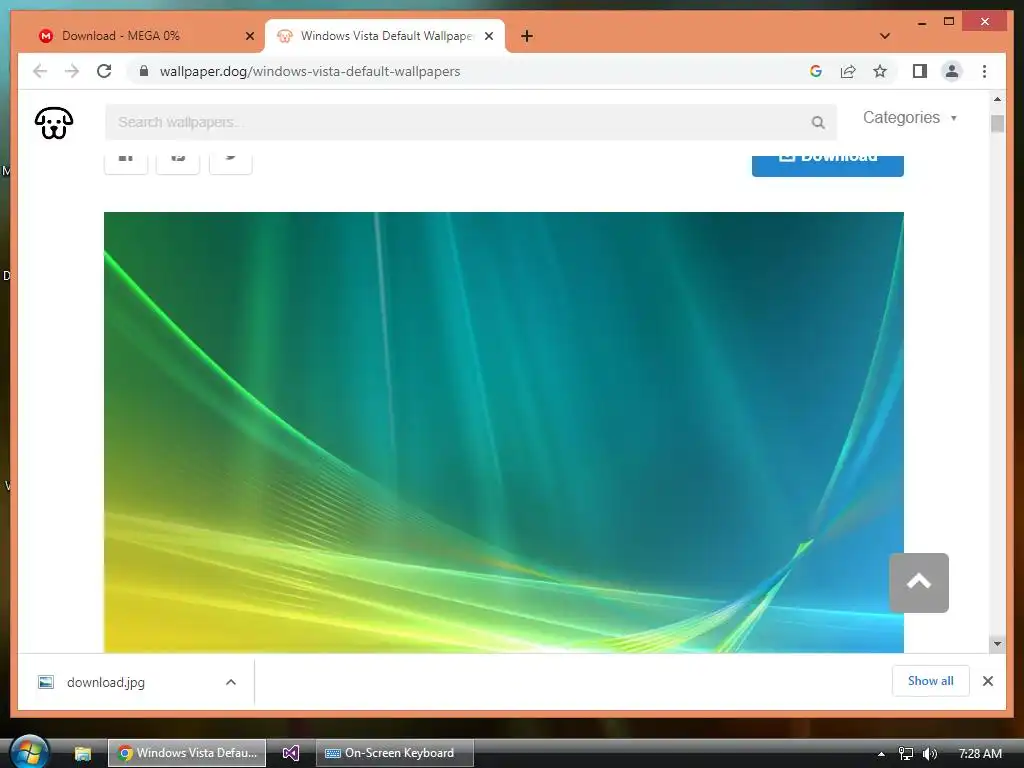The image size is (1024, 768).
Task: Go back to the previous page
Action: [40, 71]
